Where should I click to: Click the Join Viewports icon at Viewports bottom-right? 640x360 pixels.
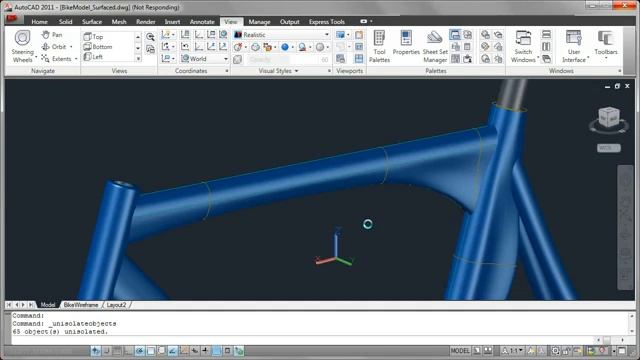tap(359, 59)
